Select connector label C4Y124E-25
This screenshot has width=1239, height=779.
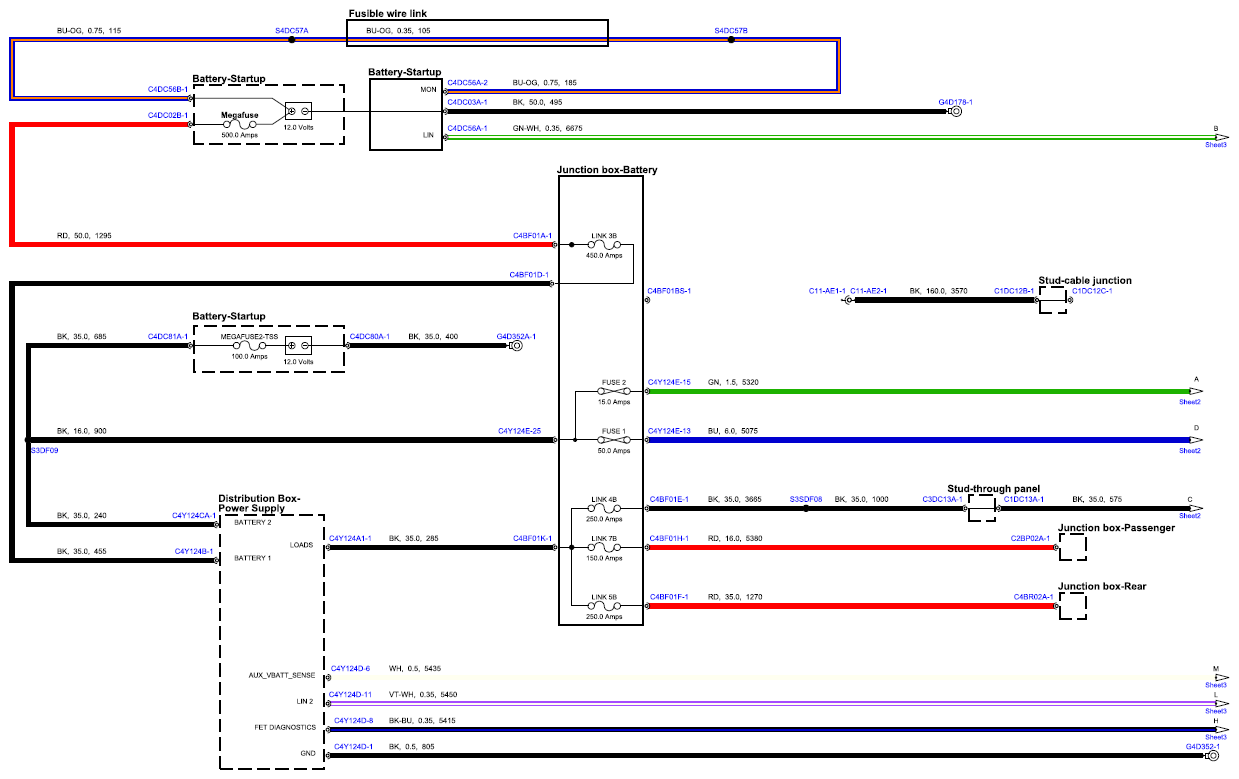[x=519, y=431]
